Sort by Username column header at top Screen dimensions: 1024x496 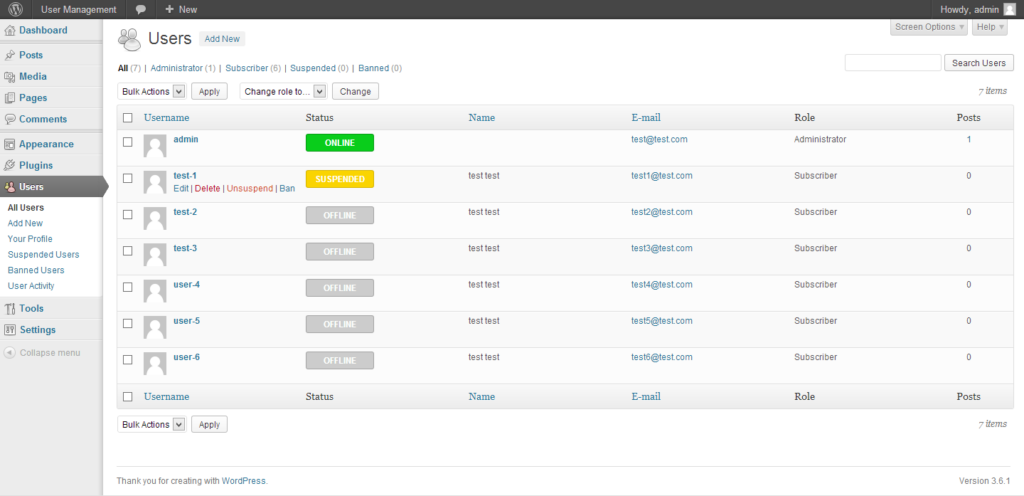point(167,118)
